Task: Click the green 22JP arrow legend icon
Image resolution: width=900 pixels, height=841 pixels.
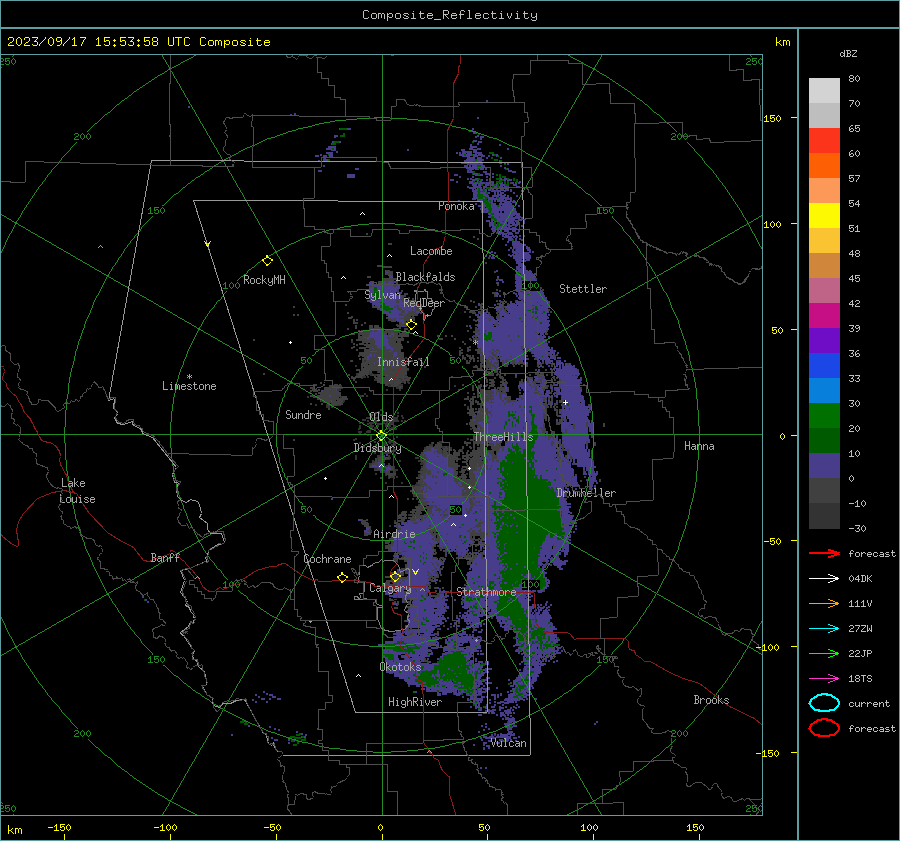Action: pyautogui.click(x=824, y=653)
